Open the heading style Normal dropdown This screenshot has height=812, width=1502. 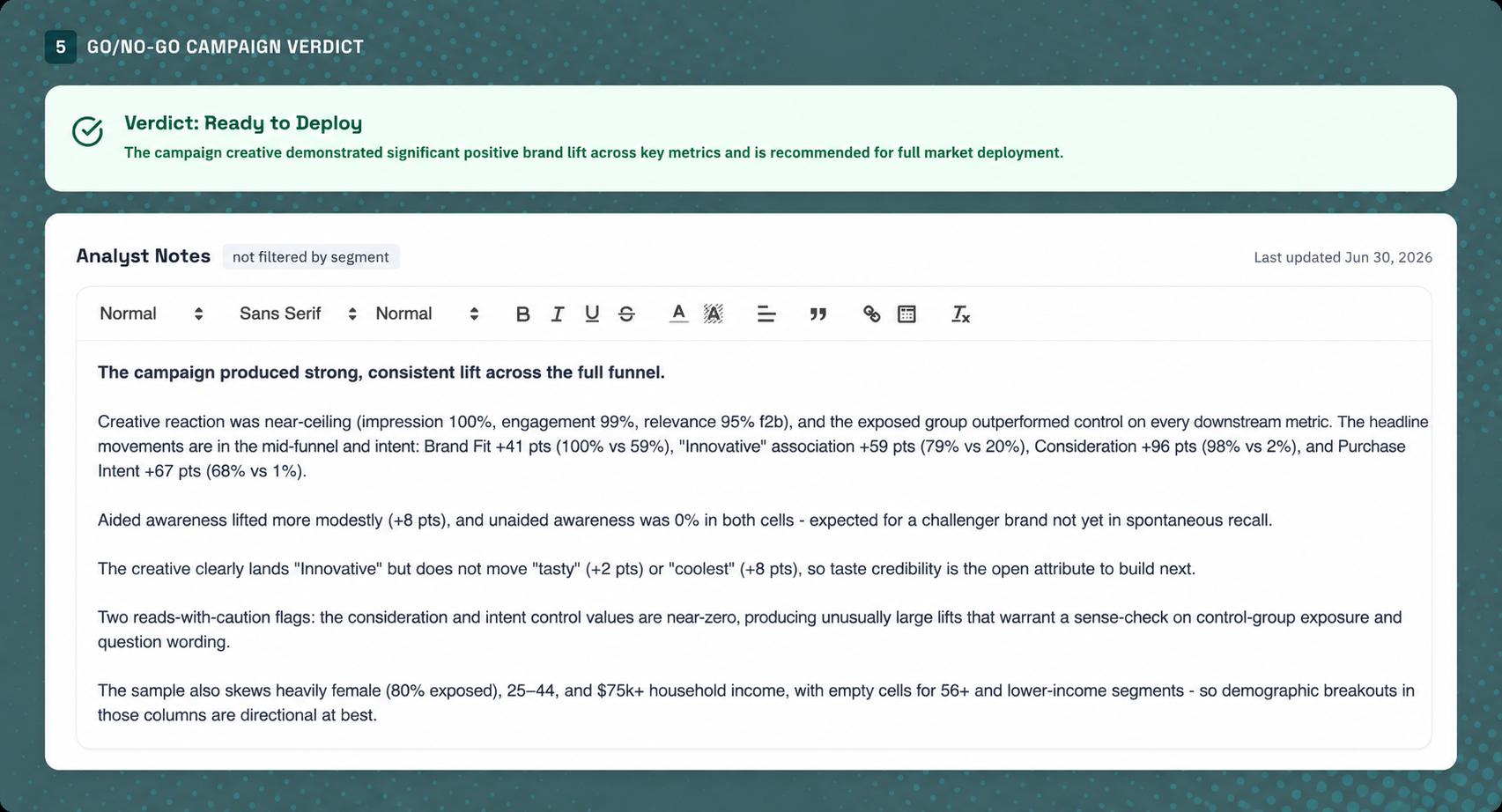pyautogui.click(x=152, y=314)
